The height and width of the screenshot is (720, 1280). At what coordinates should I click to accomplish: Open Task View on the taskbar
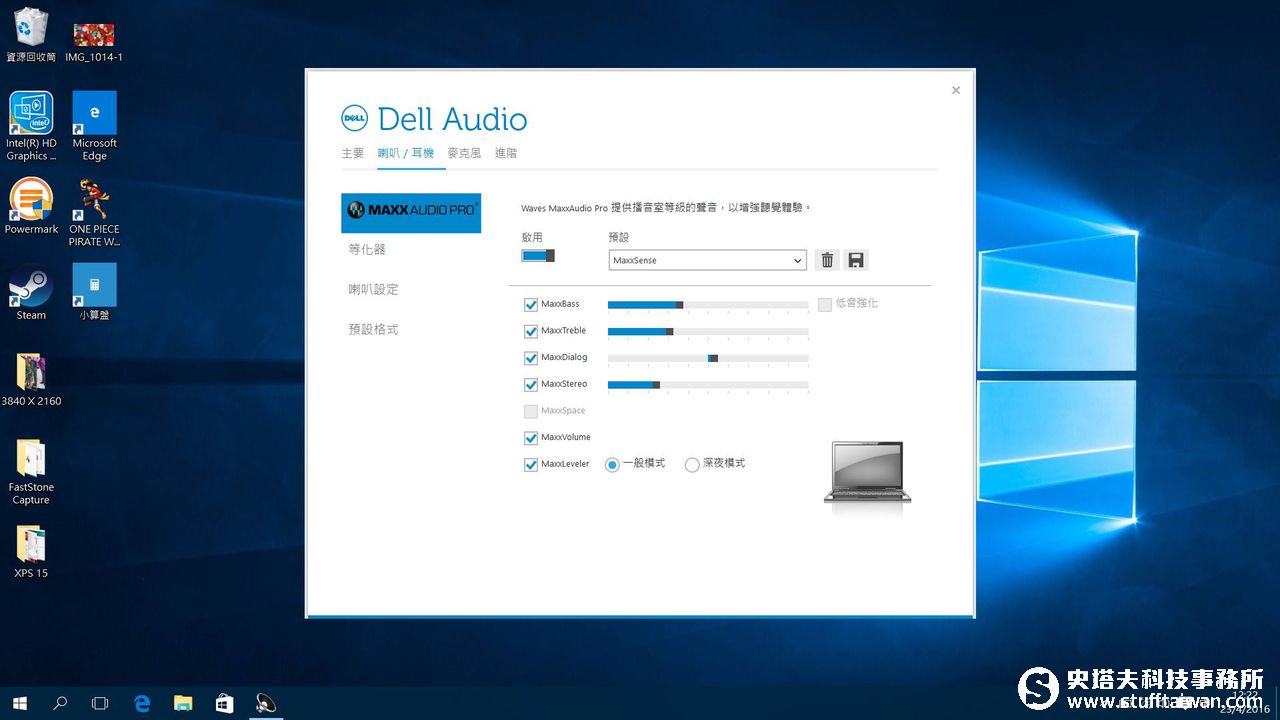click(x=100, y=703)
